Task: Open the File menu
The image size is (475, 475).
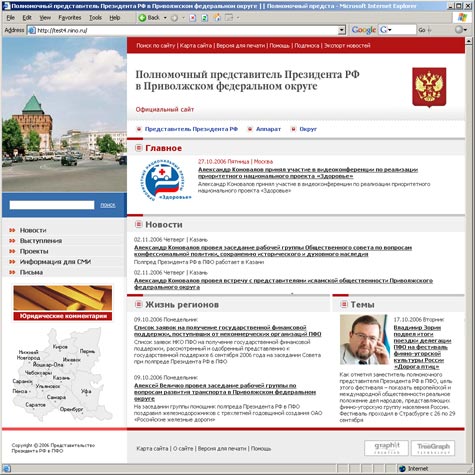Action: click(x=10, y=18)
